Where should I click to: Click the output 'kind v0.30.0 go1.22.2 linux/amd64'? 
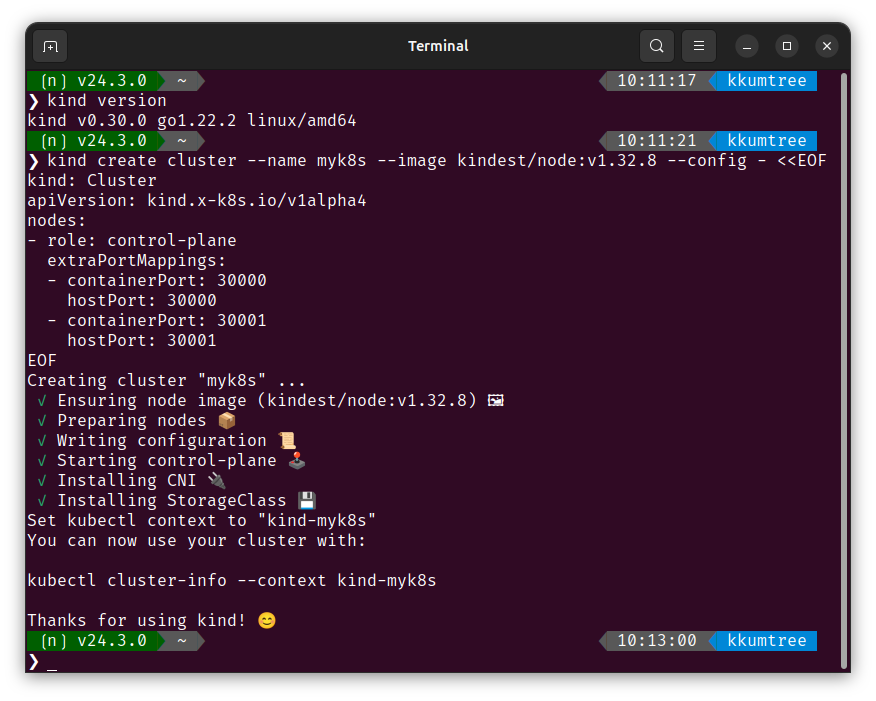[192, 121]
